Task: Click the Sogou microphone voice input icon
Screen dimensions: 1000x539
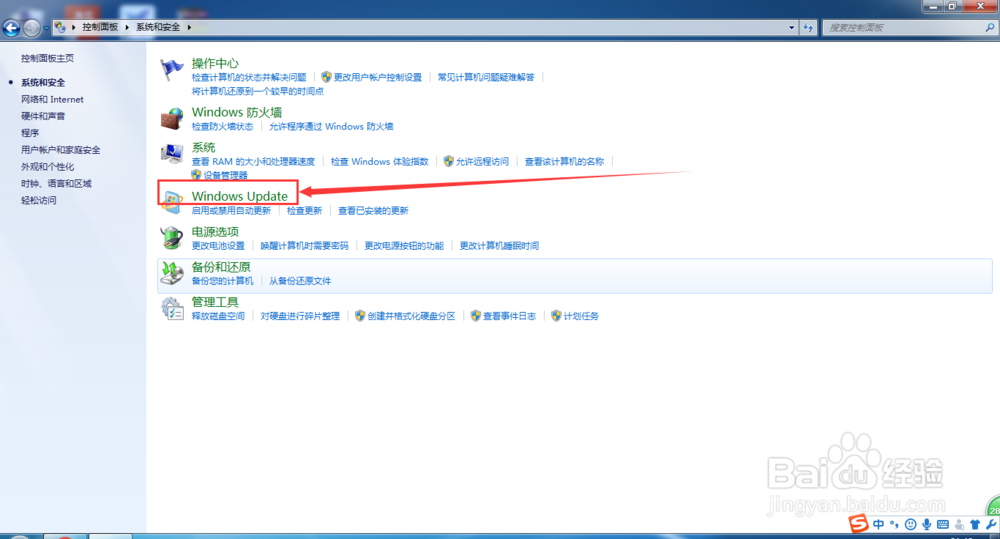Action: pos(927,524)
